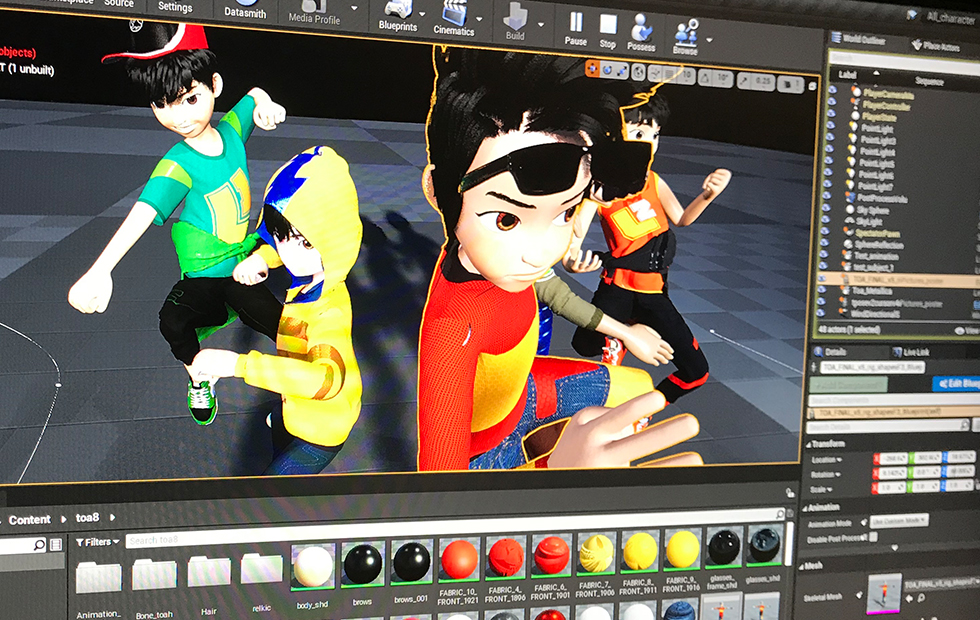Open grid snap value 10 dropdown
The image size is (980, 620).
point(686,76)
